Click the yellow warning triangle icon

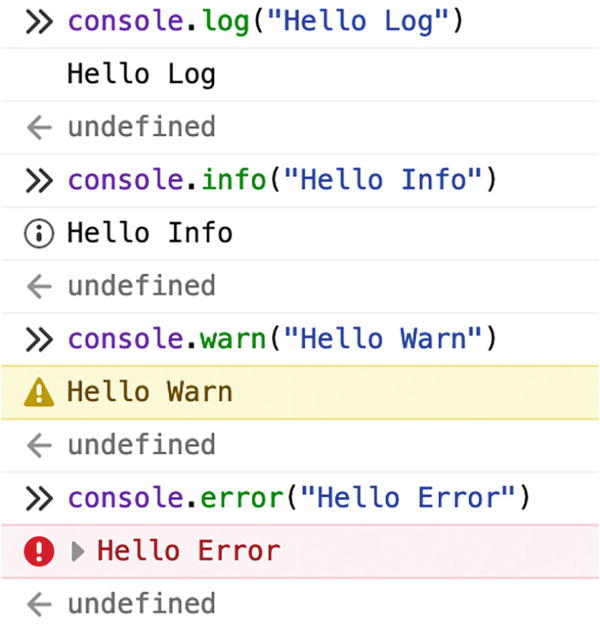37,392
